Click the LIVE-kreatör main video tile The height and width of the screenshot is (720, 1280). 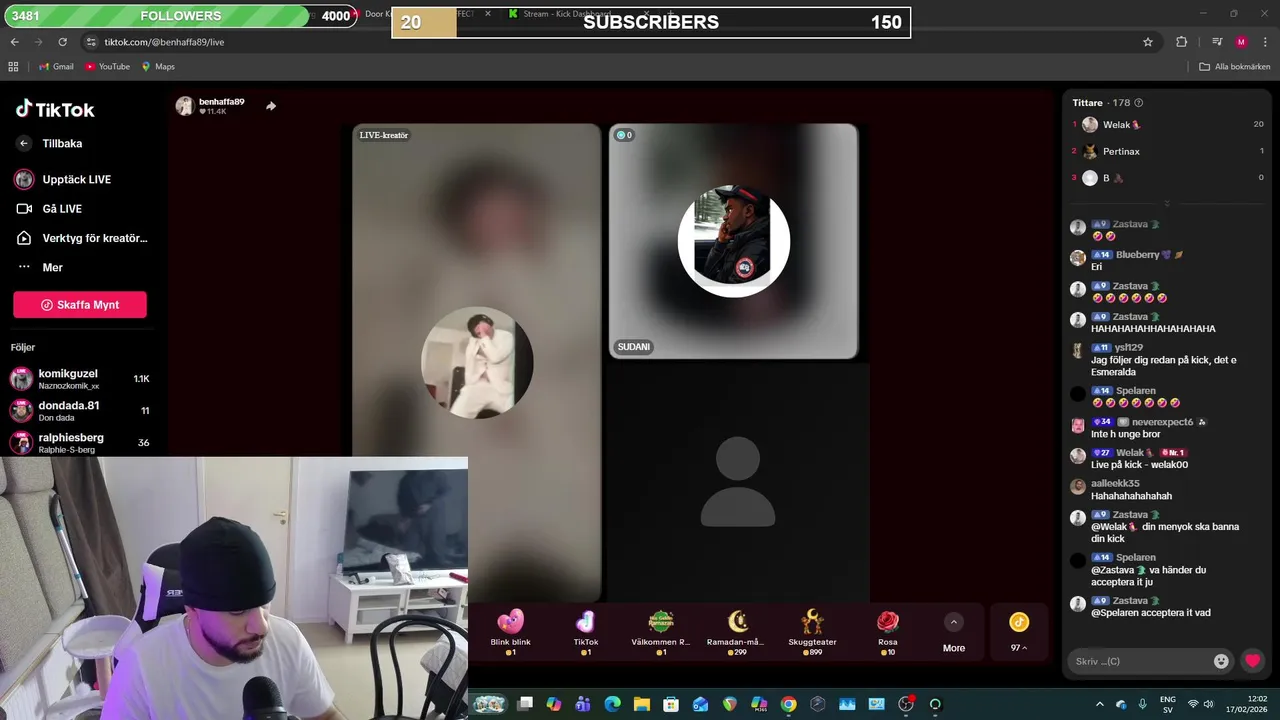[476, 362]
